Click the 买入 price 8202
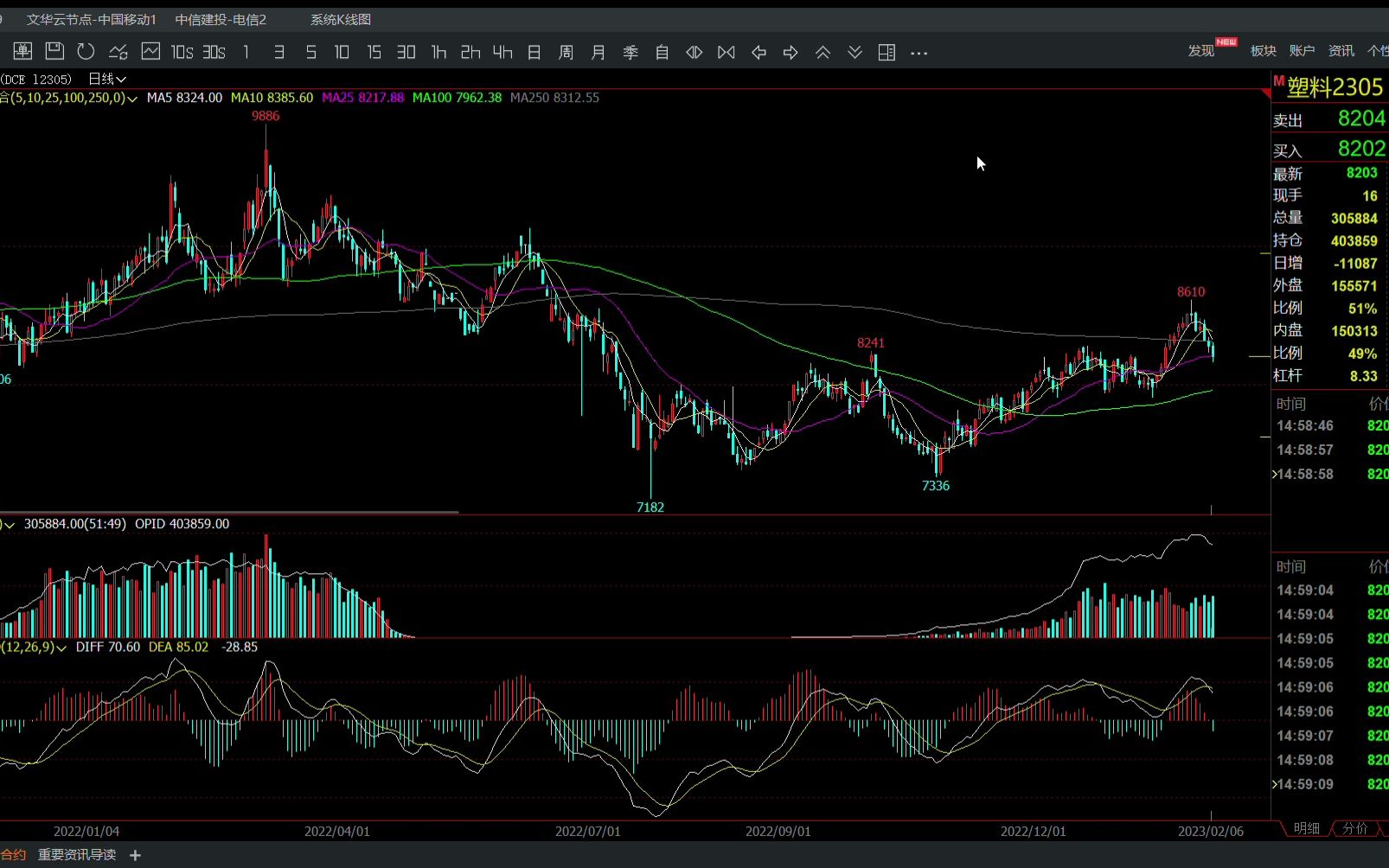Image resolution: width=1389 pixels, height=868 pixels. point(1361,149)
